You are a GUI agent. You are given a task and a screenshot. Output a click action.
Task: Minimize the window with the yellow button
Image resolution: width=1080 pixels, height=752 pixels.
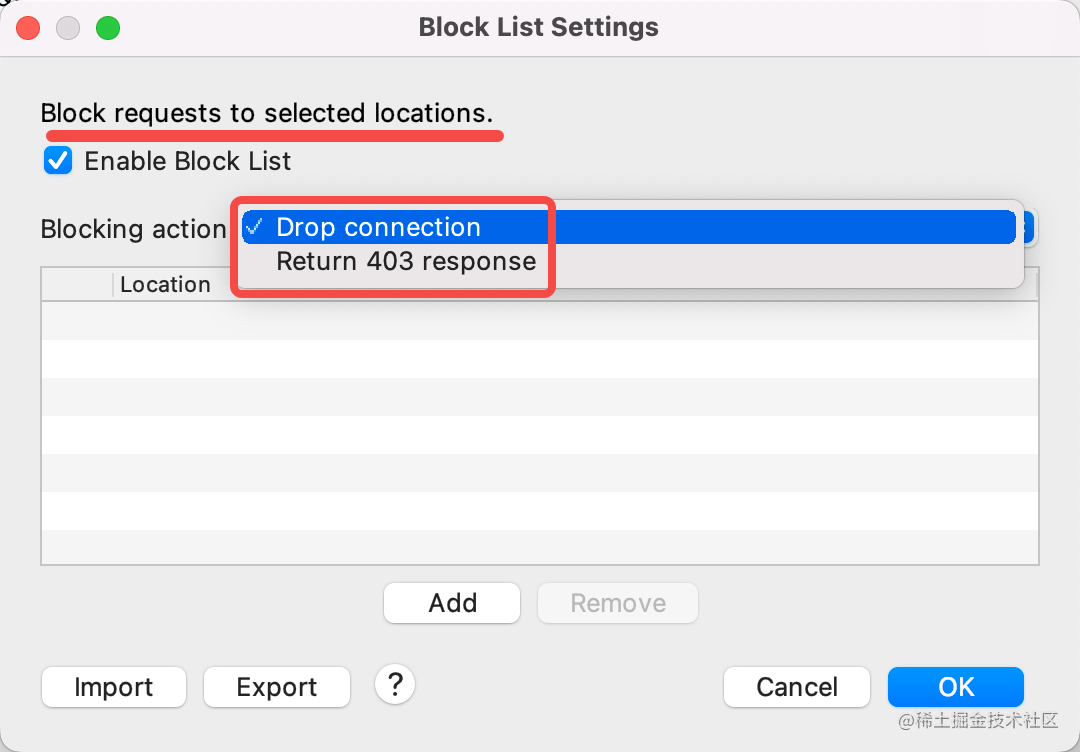[x=68, y=28]
